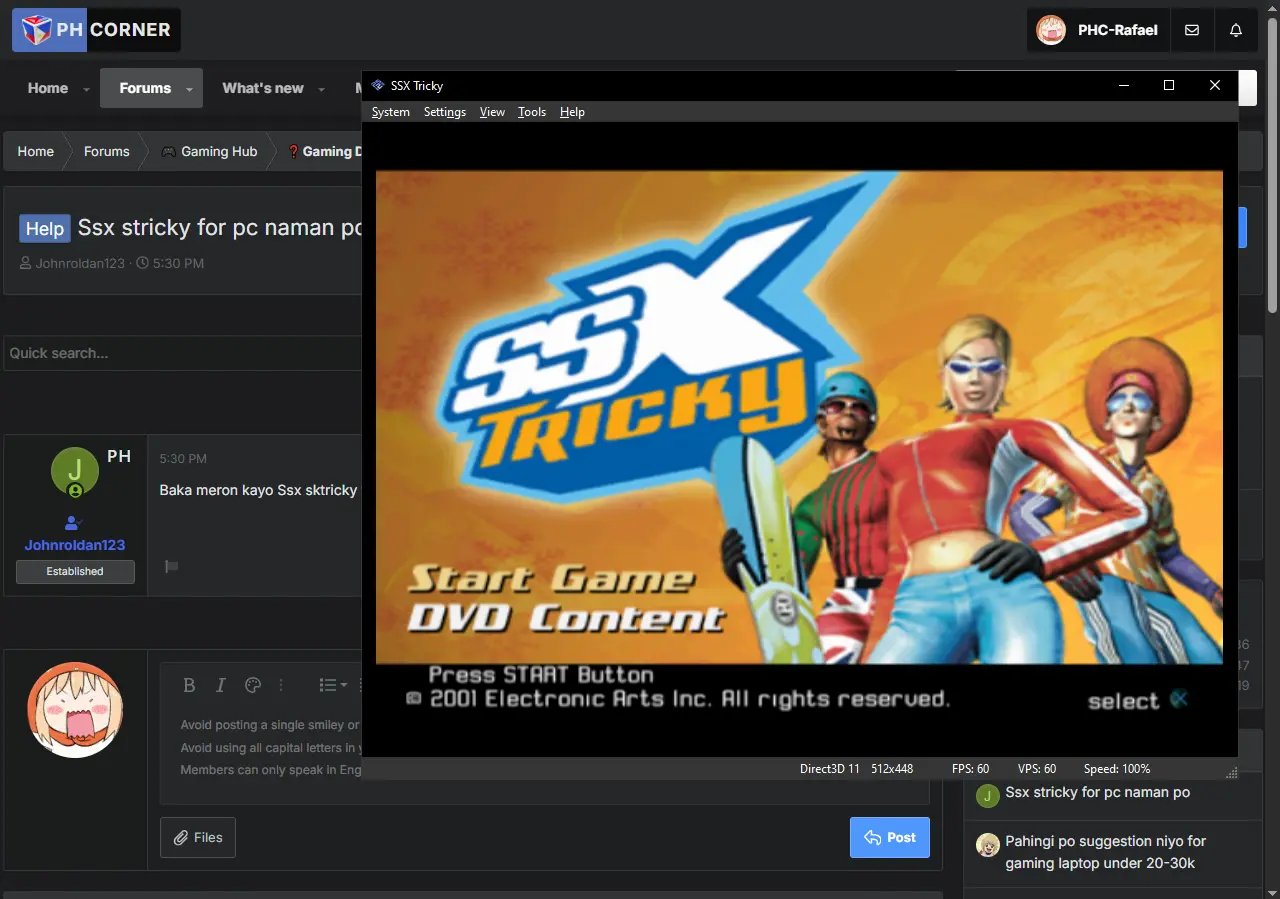This screenshot has height=899, width=1280.
Task: Click the 5:30 PM thread timestamp under title
Action: pos(178,263)
